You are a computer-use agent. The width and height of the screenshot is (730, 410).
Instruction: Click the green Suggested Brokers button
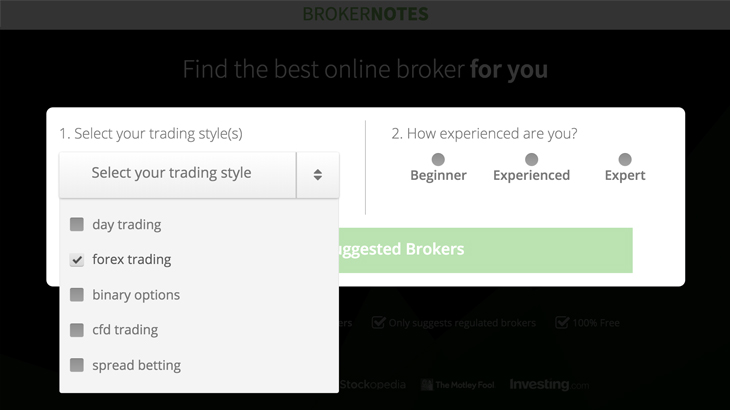pyautogui.click(x=486, y=250)
